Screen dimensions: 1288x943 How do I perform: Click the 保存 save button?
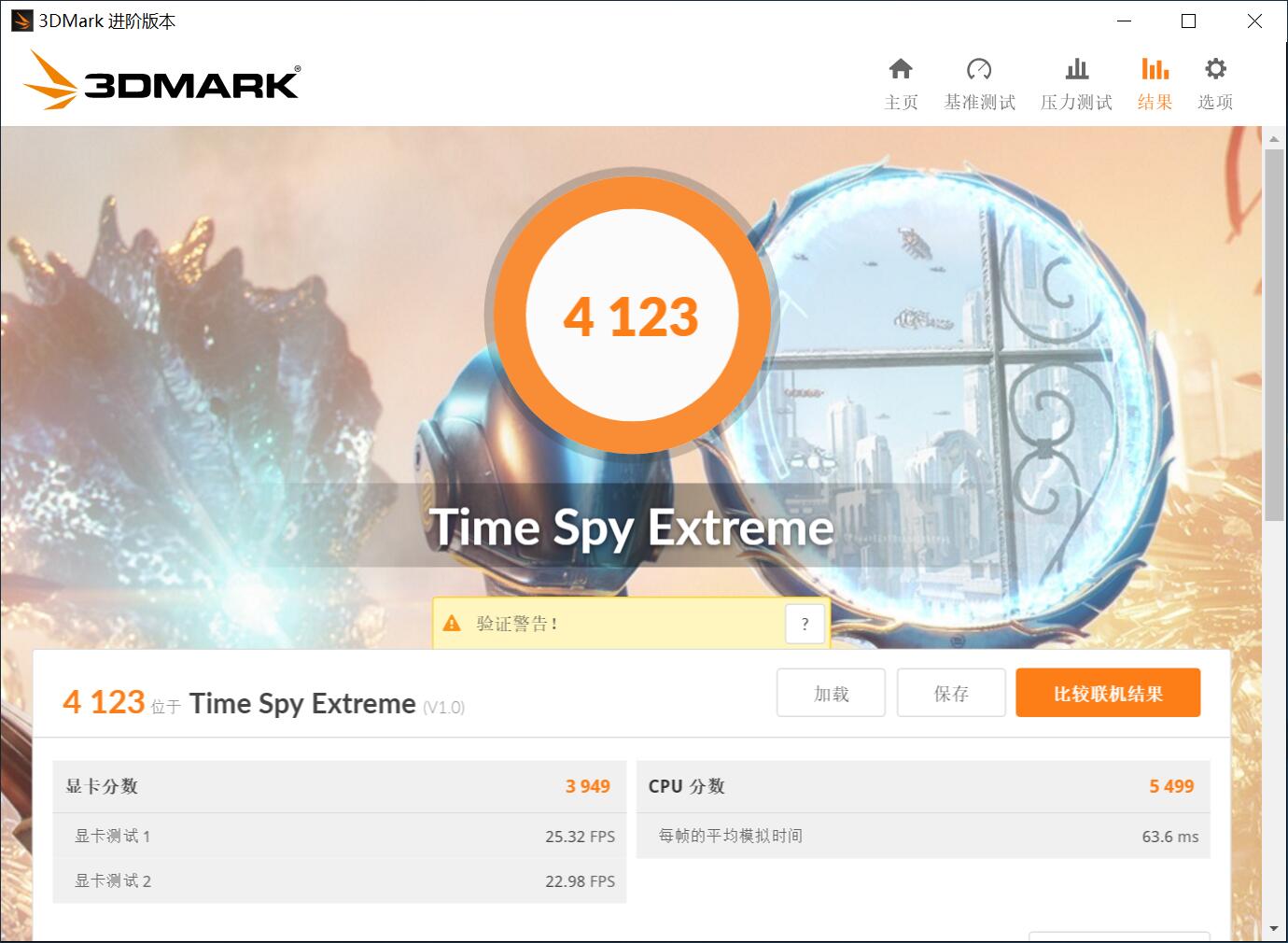click(951, 693)
